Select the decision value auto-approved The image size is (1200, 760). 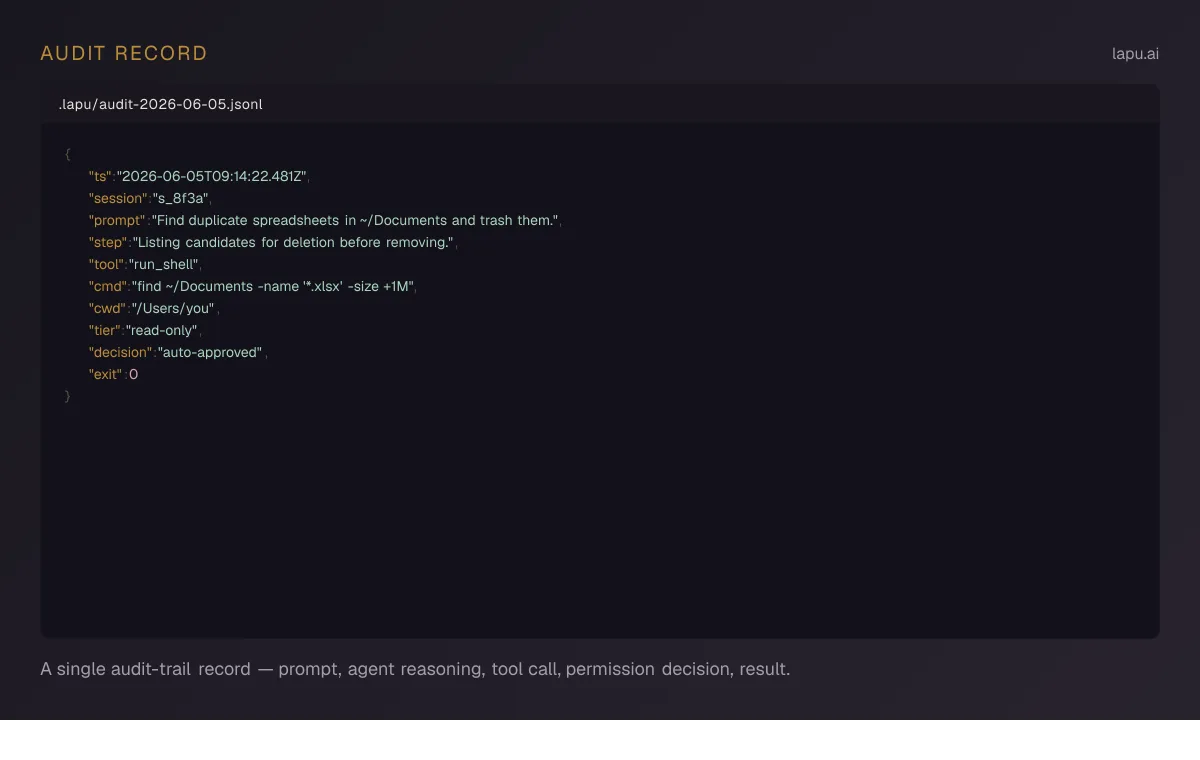point(210,352)
